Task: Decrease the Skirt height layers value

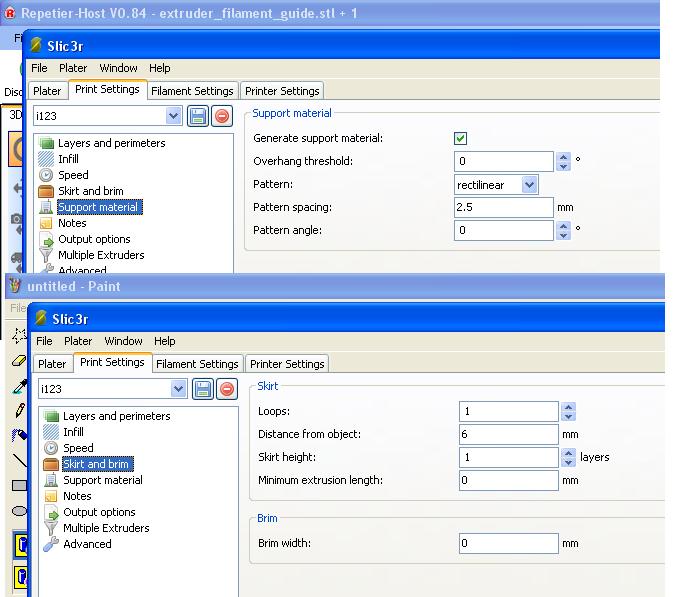Action: (x=569, y=462)
